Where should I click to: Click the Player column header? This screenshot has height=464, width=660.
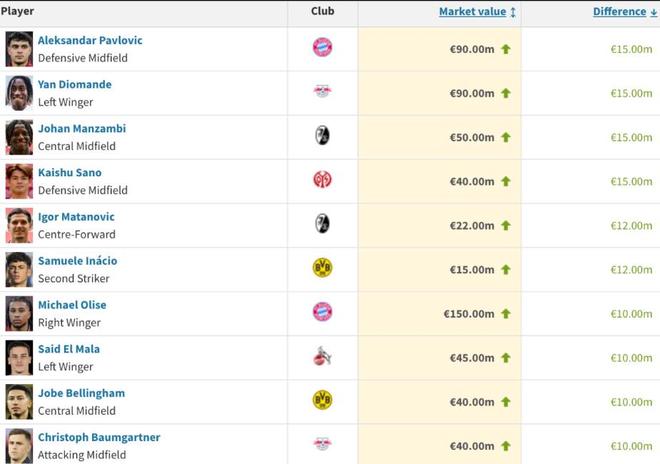tap(17, 11)
